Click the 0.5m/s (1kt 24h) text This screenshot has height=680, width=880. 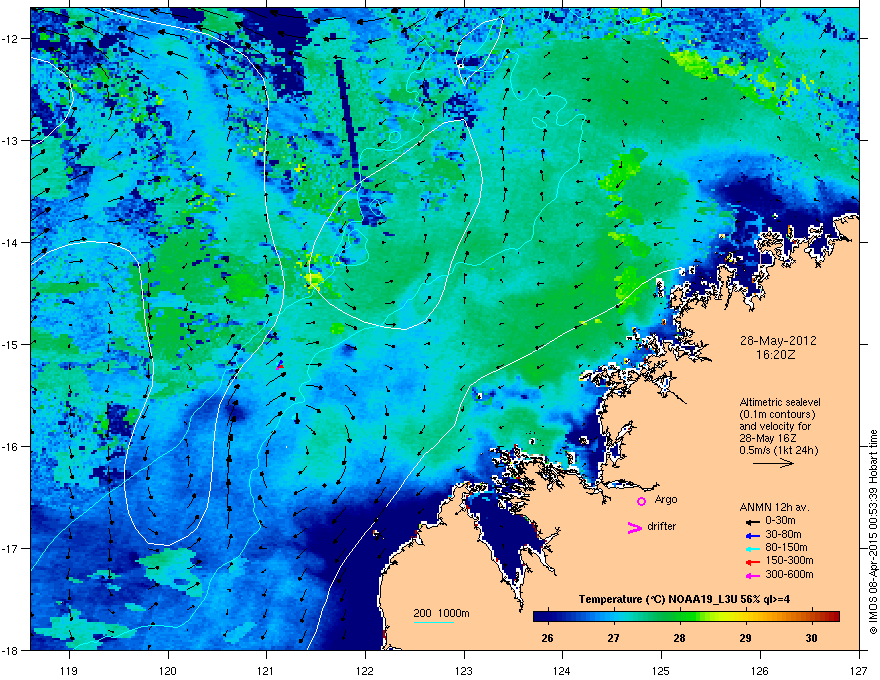pyautogui.click(x=778, y=450)
